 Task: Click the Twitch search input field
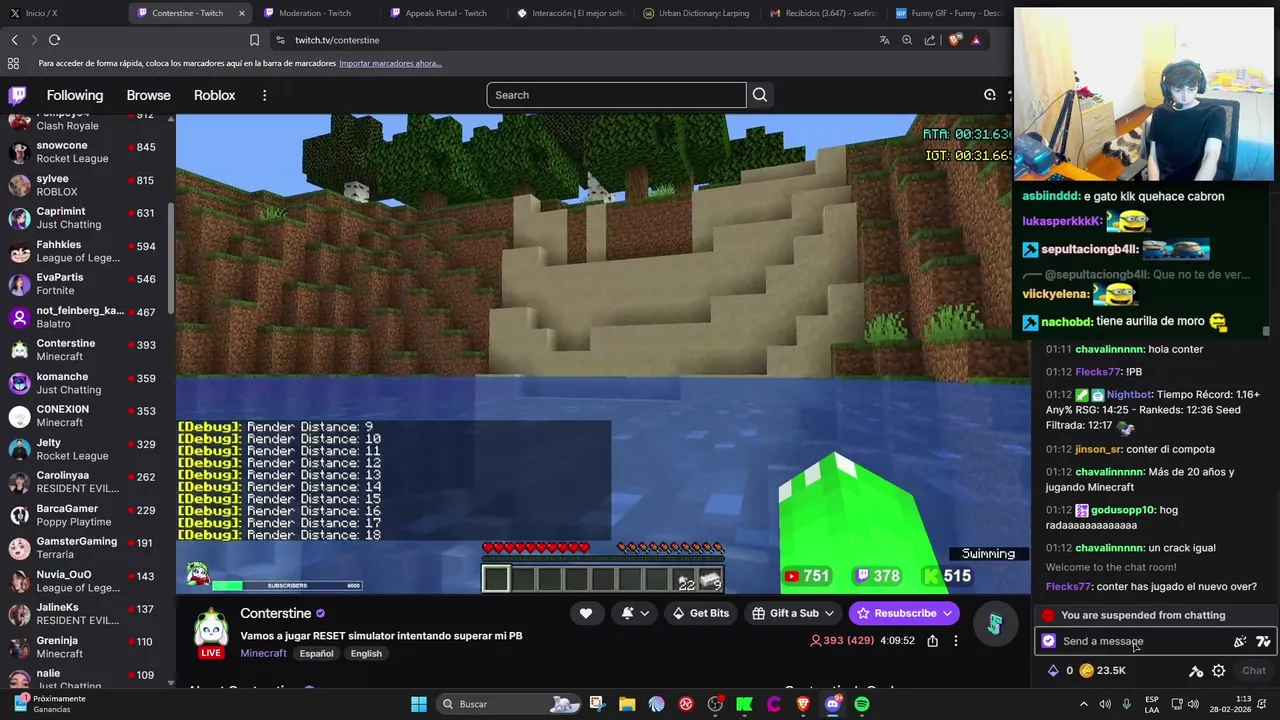pos(616,95)
